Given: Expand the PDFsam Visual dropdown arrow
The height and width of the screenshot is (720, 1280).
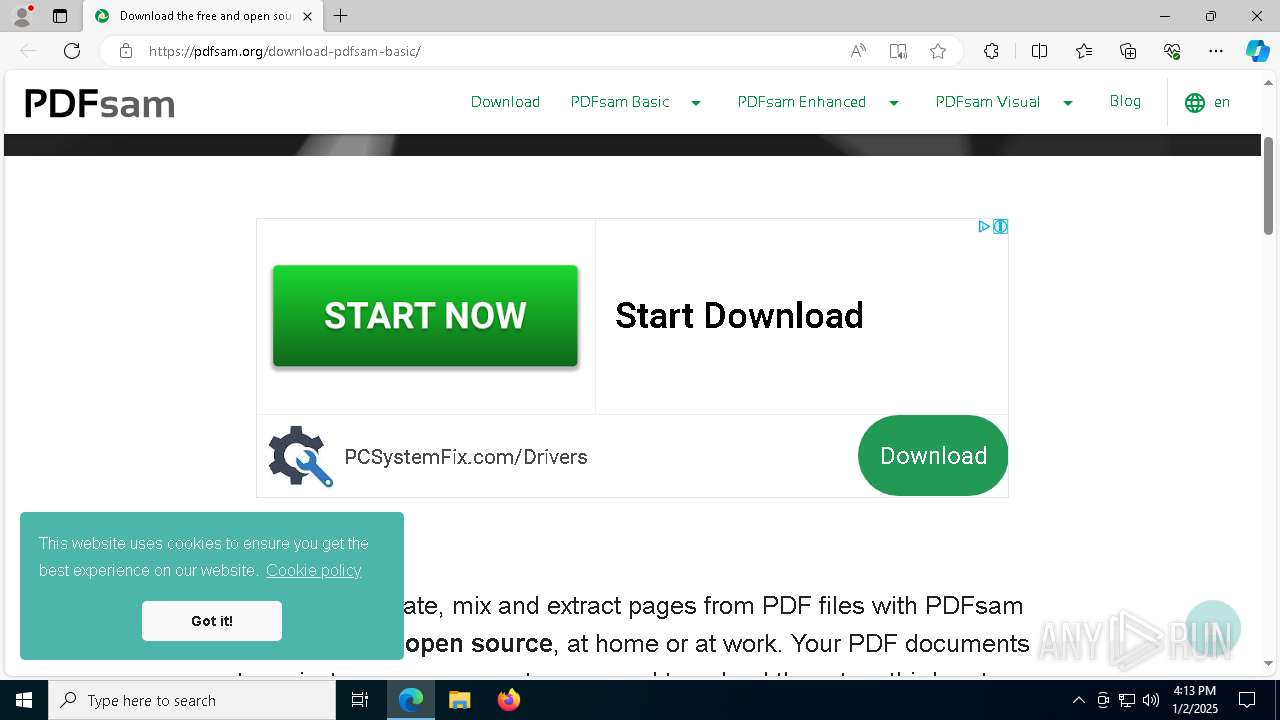Looking at the screenshot, I should click(x=1068, y=103).
